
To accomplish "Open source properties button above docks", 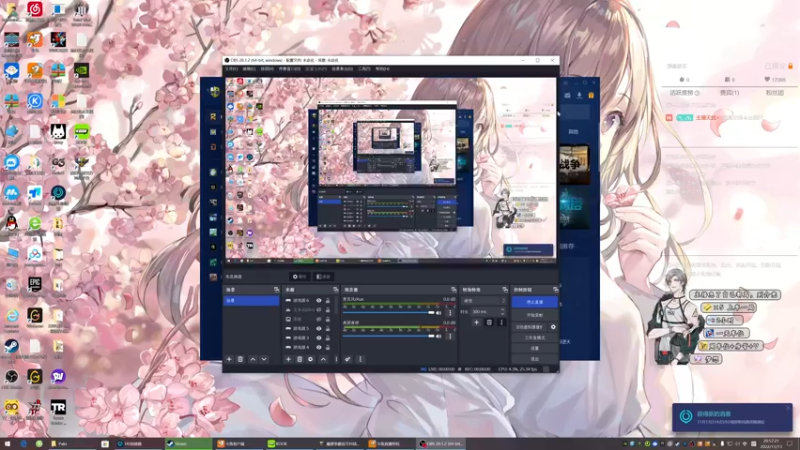I will tap(299, 277).
